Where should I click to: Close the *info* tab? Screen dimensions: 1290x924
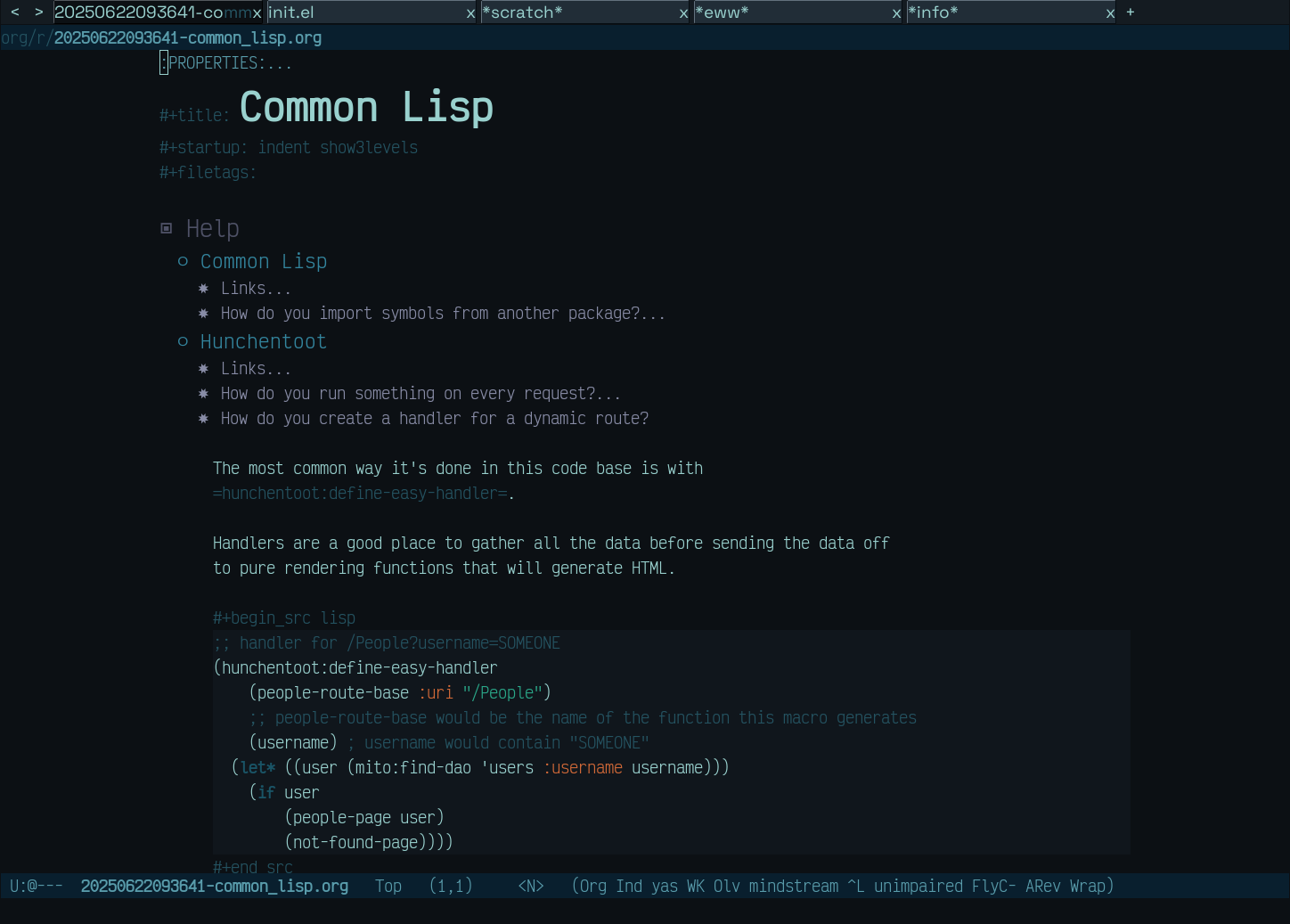[x=1110, y=13]
